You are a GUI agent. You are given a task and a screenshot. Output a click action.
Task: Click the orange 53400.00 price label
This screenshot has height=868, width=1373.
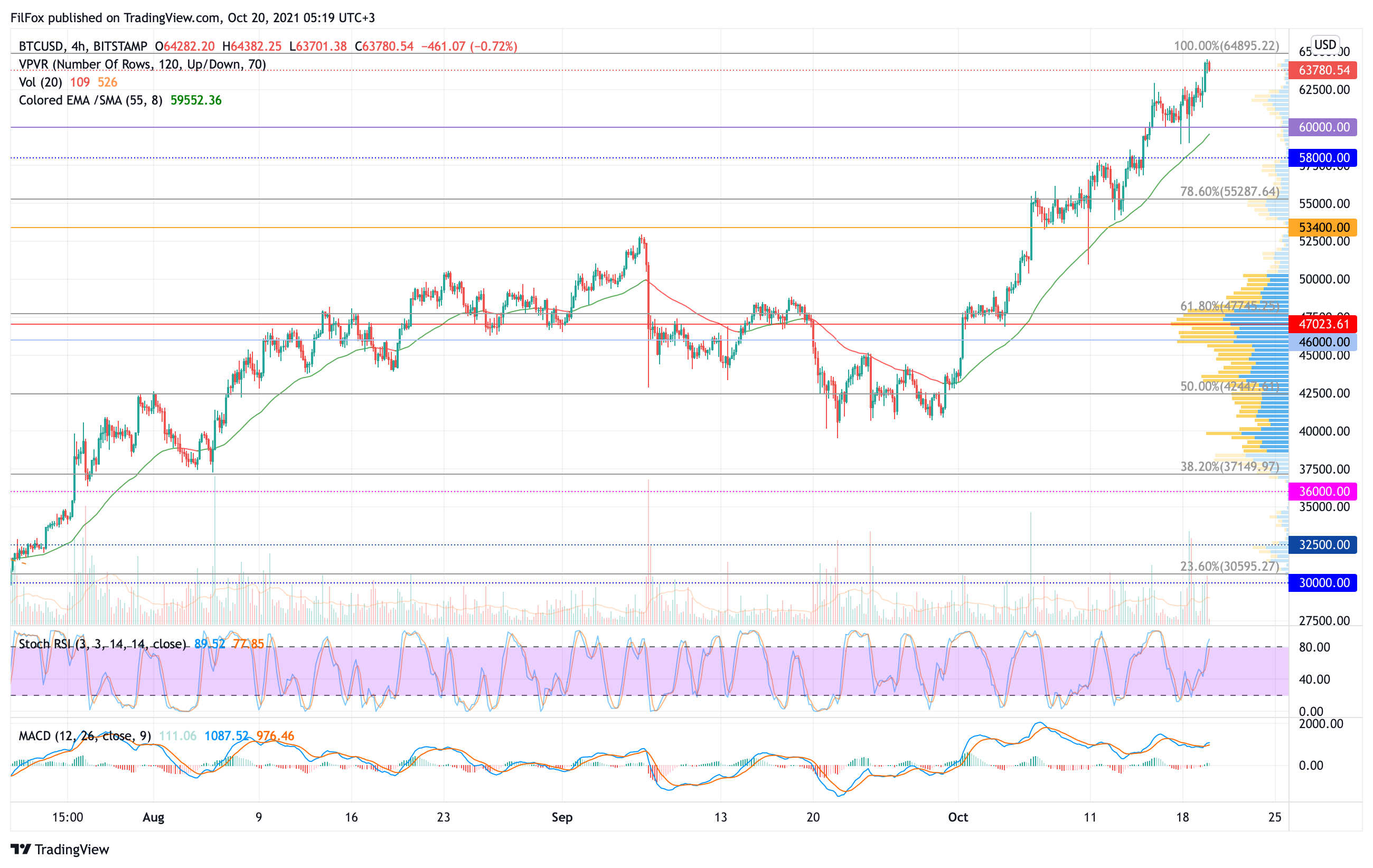point(1322,228)
